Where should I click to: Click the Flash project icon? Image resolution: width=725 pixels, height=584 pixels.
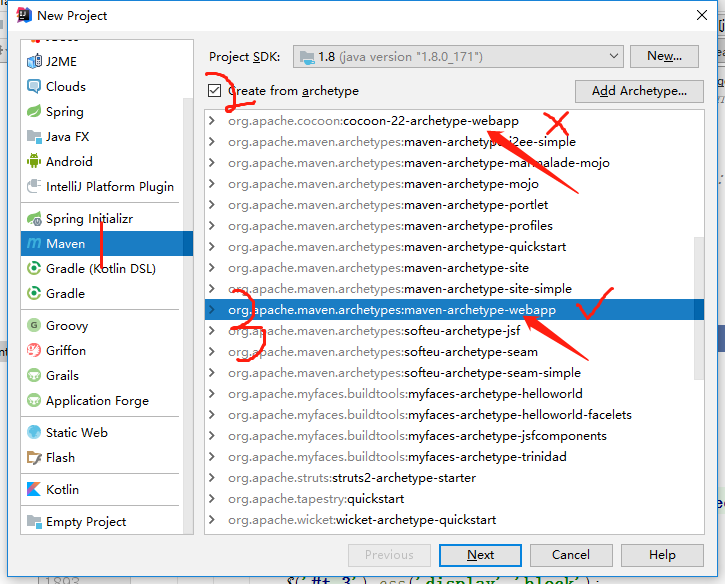click(x=34, y=457)
